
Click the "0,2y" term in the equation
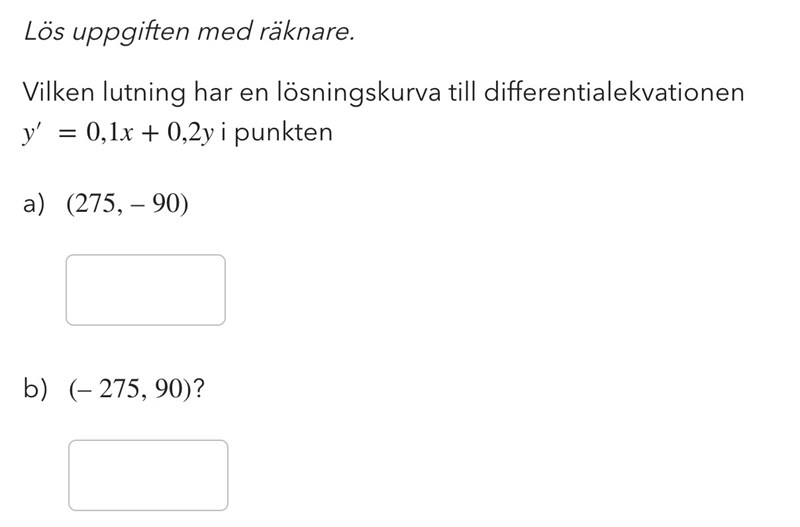(187, 131)
